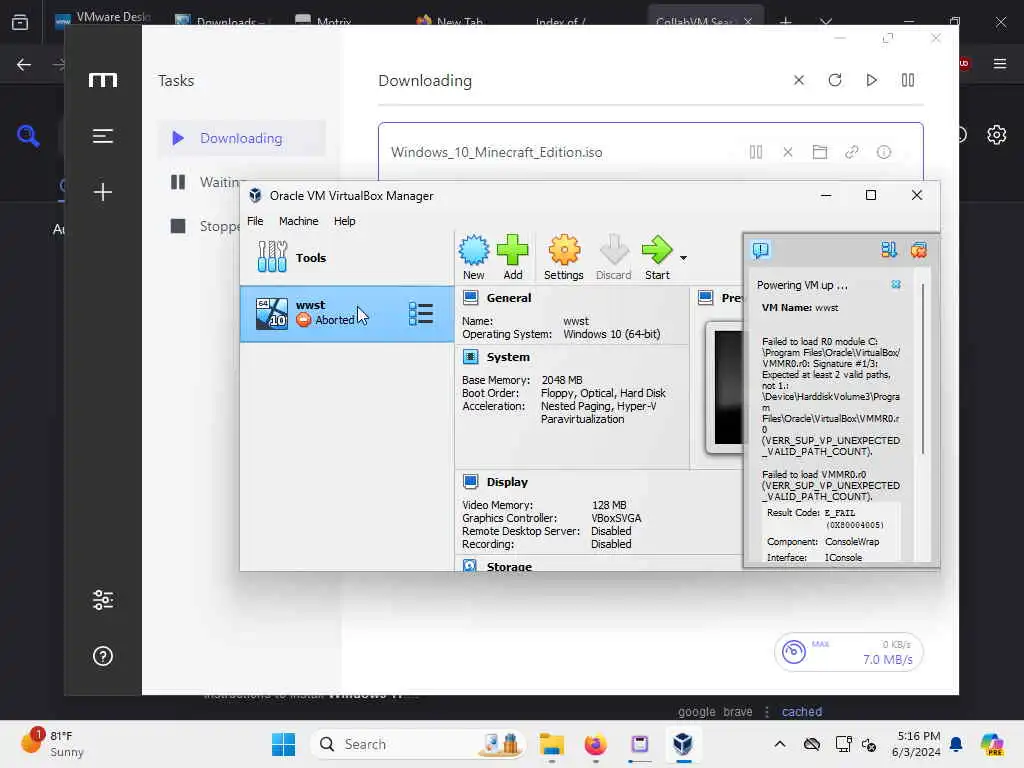Open Firefox from the taskbar
The height and width of the screenshot is (768, 1024).
pyautogui.click(x=595, y=744)
